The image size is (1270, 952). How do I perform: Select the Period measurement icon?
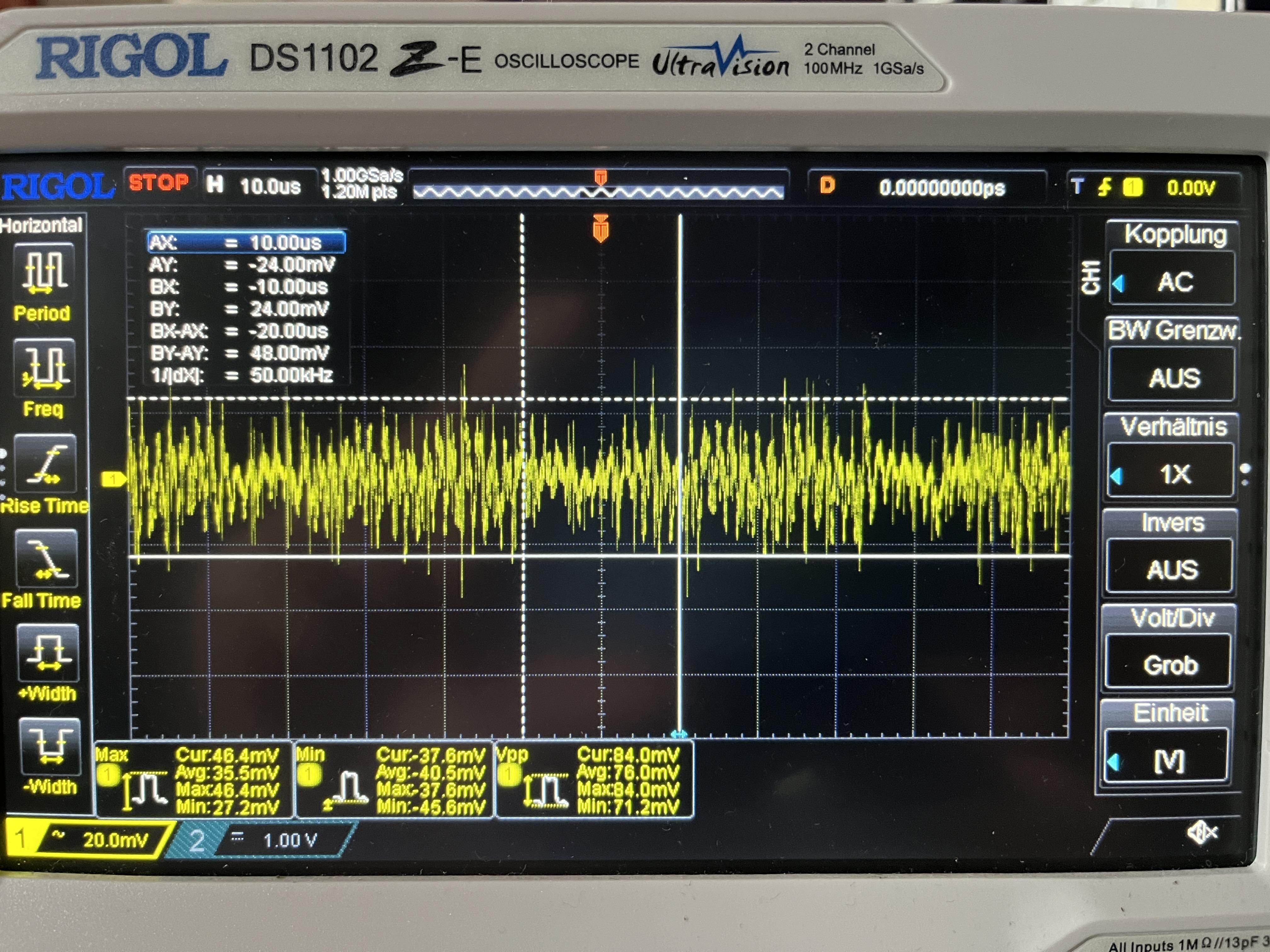click(44, 271)
